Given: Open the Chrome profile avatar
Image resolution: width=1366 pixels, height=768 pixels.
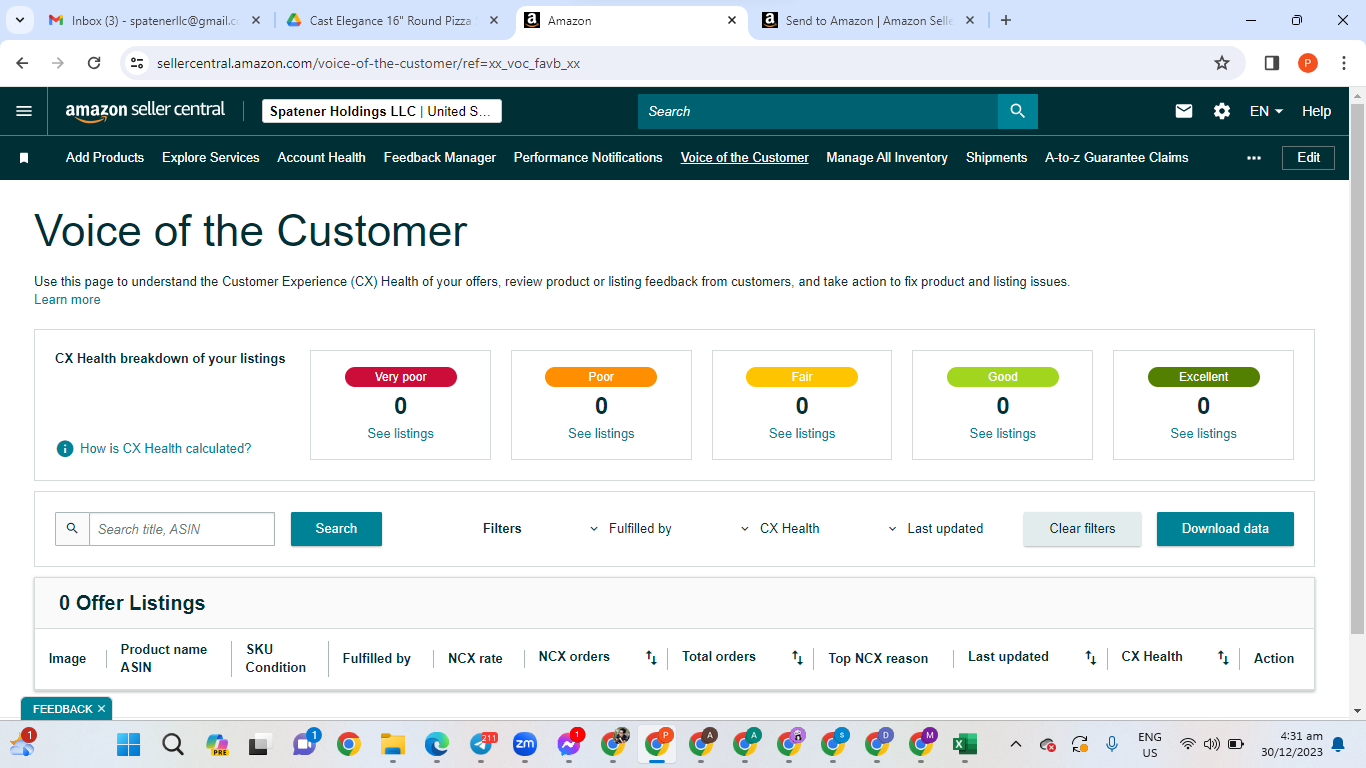Looking at the screenshot, I should pyautogui.click(x=1308, y=63).
